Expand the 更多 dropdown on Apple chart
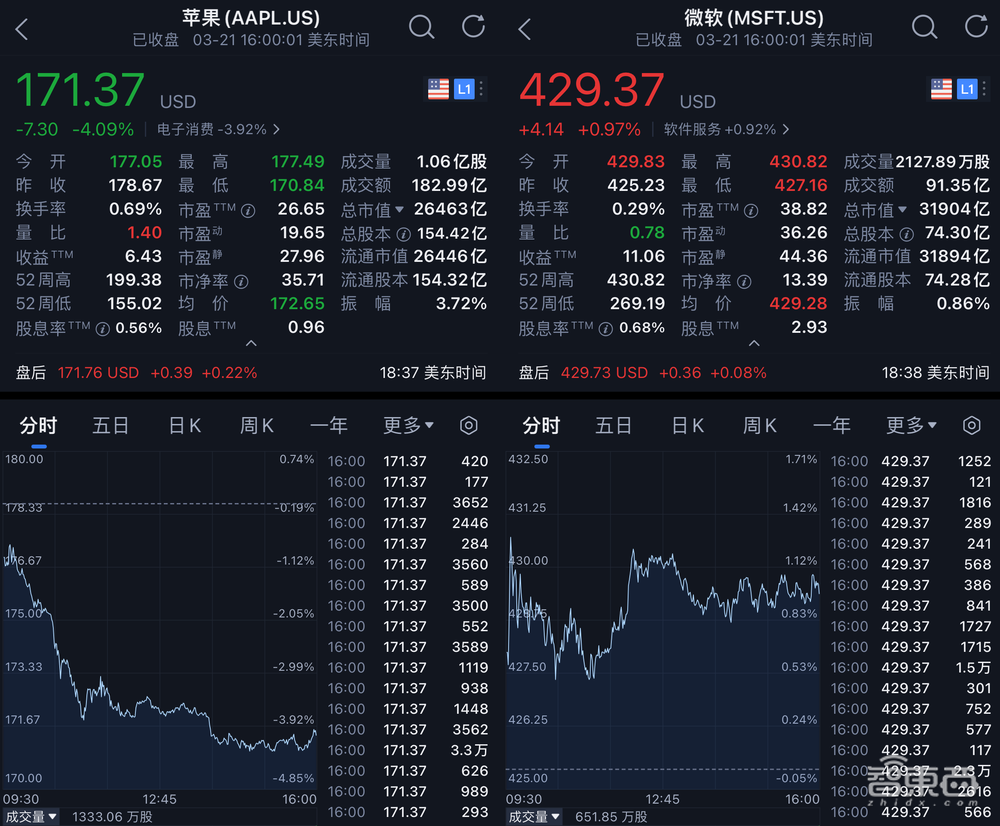 [x=408, y=426]
